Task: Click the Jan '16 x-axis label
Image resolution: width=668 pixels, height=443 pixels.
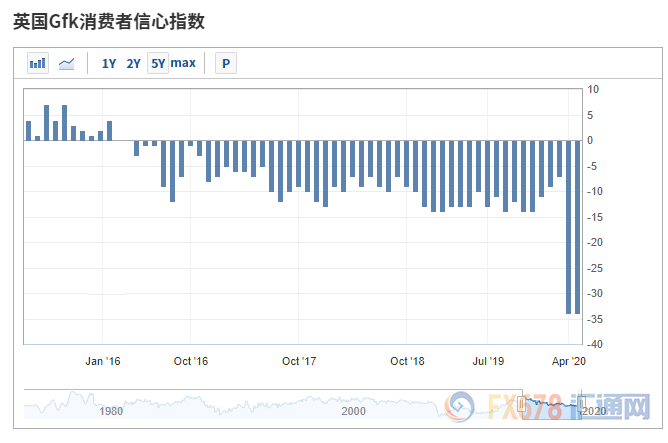Action: [102, 361]
